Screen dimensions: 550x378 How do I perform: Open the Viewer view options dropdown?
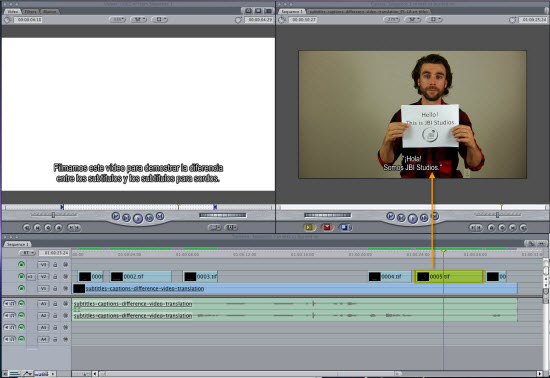(160, 20)
